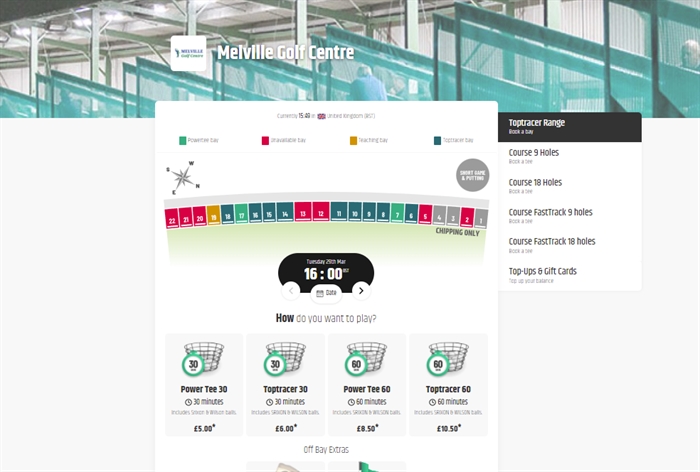700x472 pixels.
Task: Open the Date calendar picker
Action: (x=326, y=292)
